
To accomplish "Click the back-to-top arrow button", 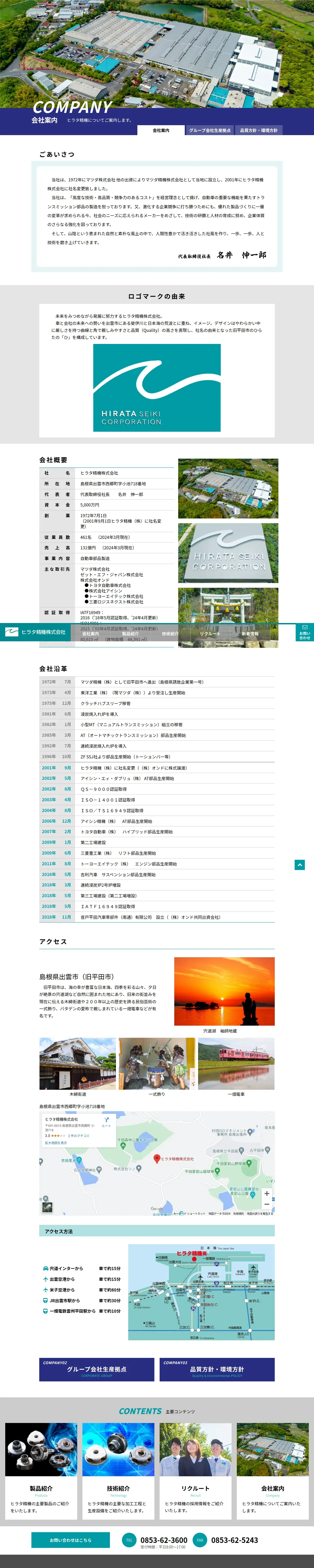I will tap(299, 865).
